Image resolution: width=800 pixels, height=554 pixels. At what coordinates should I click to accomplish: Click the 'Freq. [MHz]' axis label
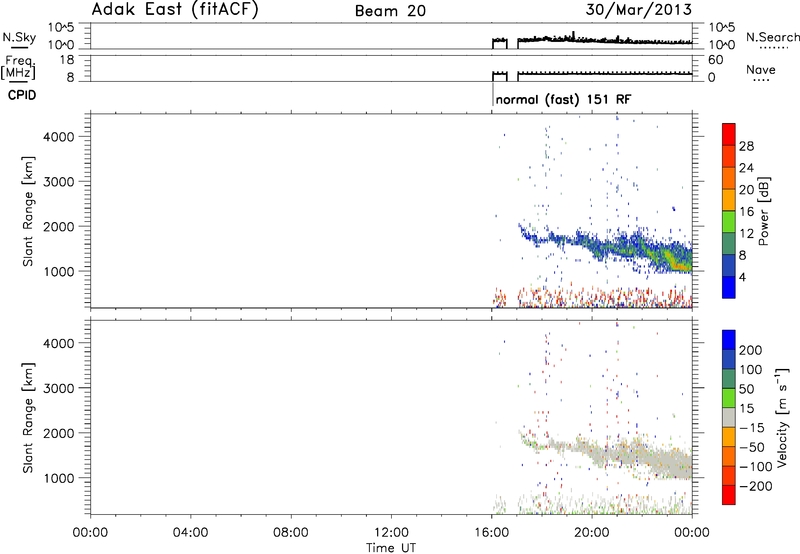(19, 67)
